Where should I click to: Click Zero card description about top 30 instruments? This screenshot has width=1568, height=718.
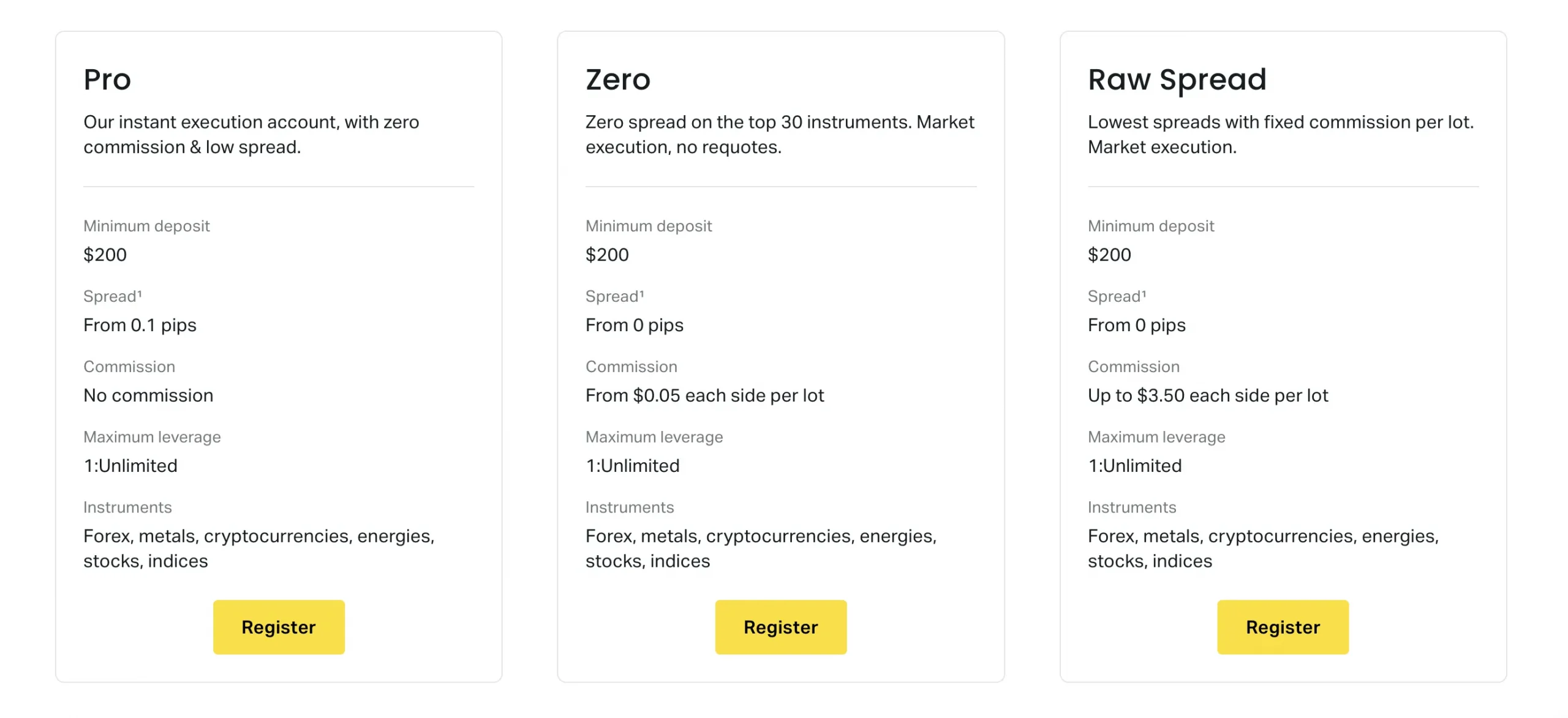[780, 135]
